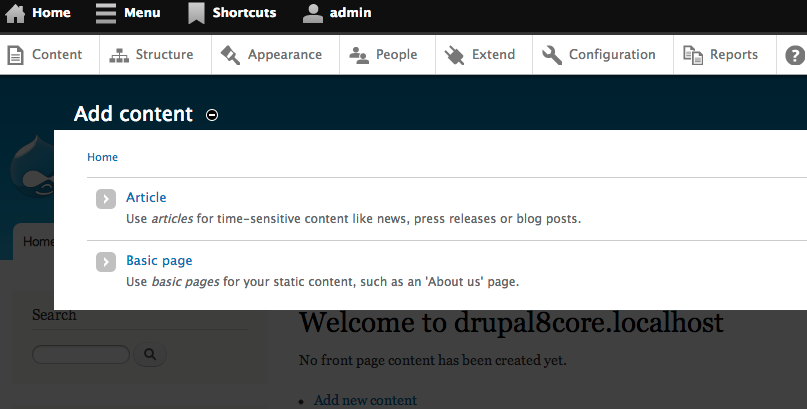Collapse the Add content shortcut toggle
Screen dimensions: 807x409
[x=212, y=115]
